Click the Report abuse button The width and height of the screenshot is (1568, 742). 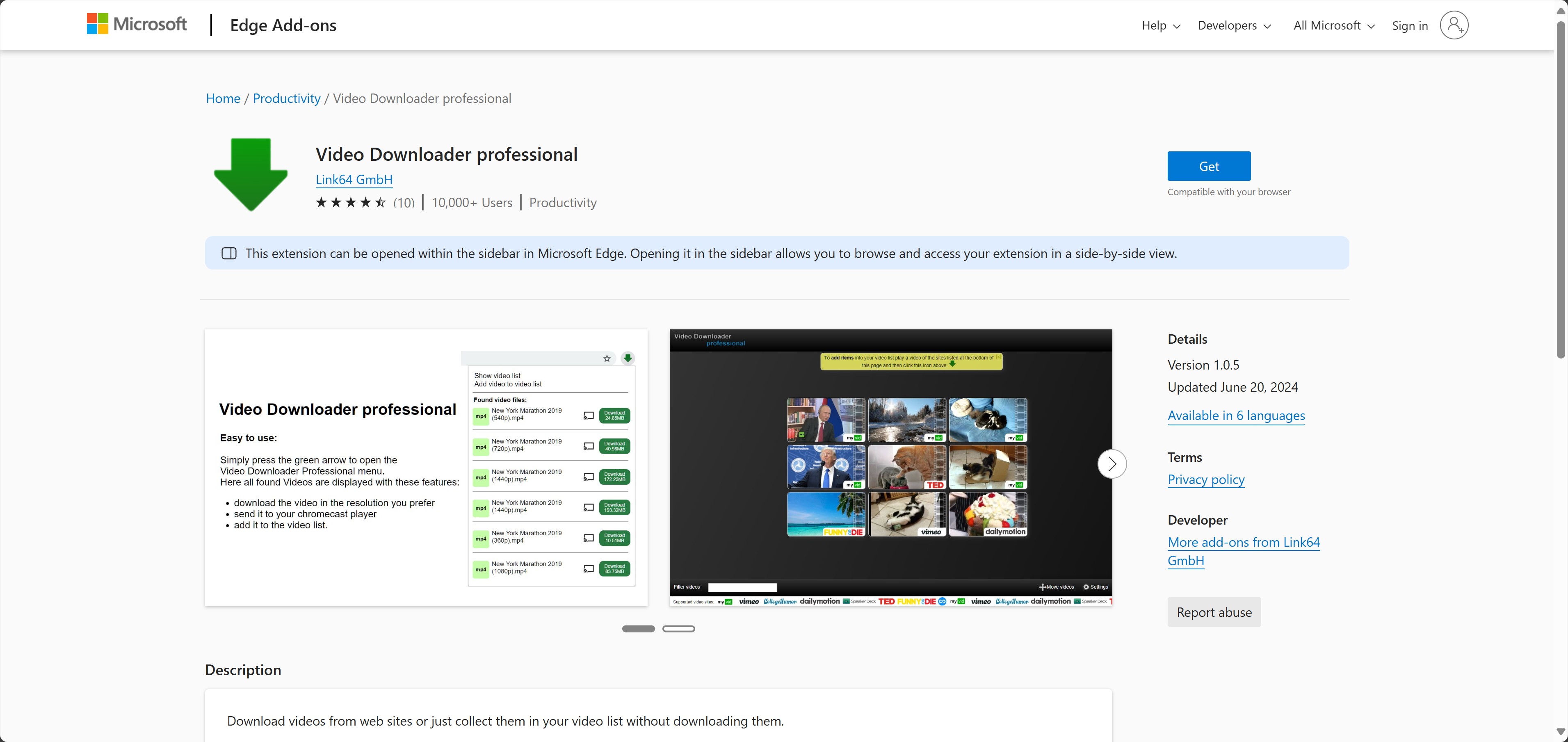click(x=1214, y=612)
